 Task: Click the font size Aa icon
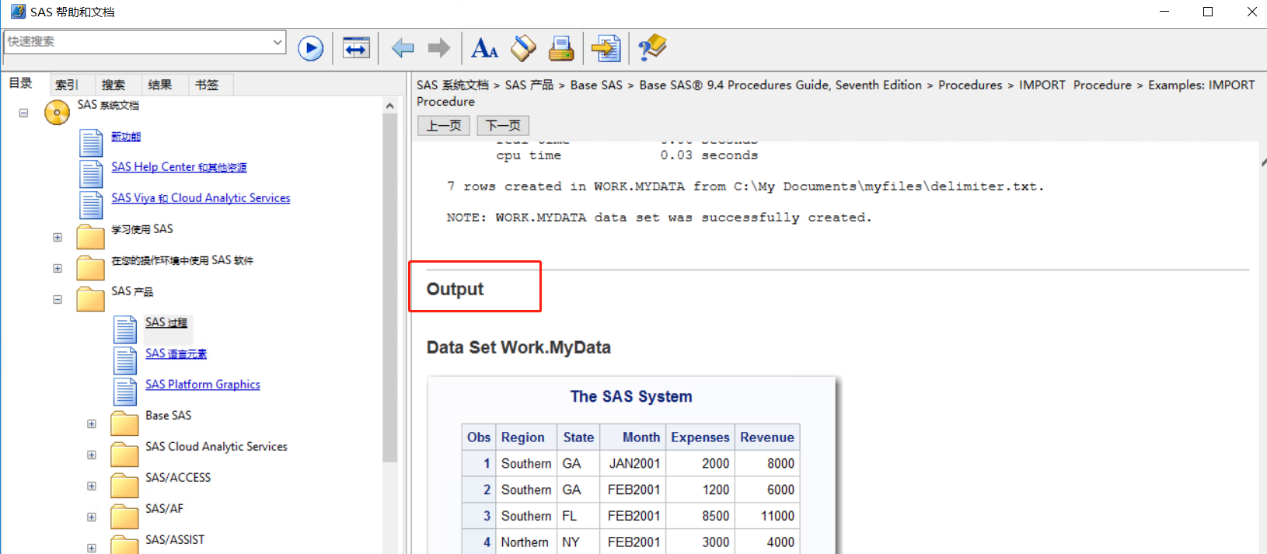point(485,48)
